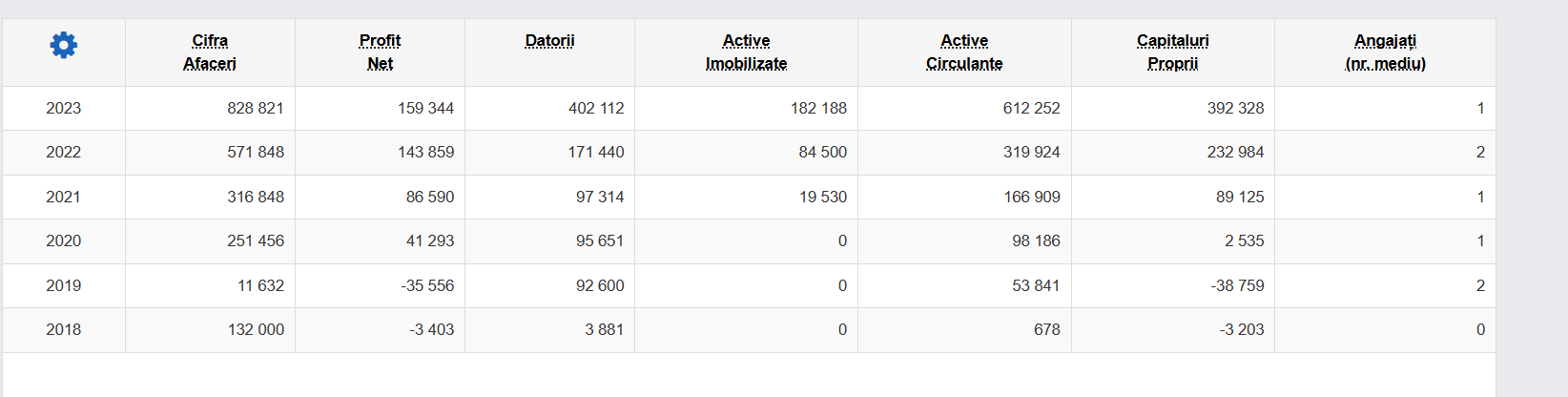Click the 828 821 turnover value
1568x397 pixels.
pos(256,108)
